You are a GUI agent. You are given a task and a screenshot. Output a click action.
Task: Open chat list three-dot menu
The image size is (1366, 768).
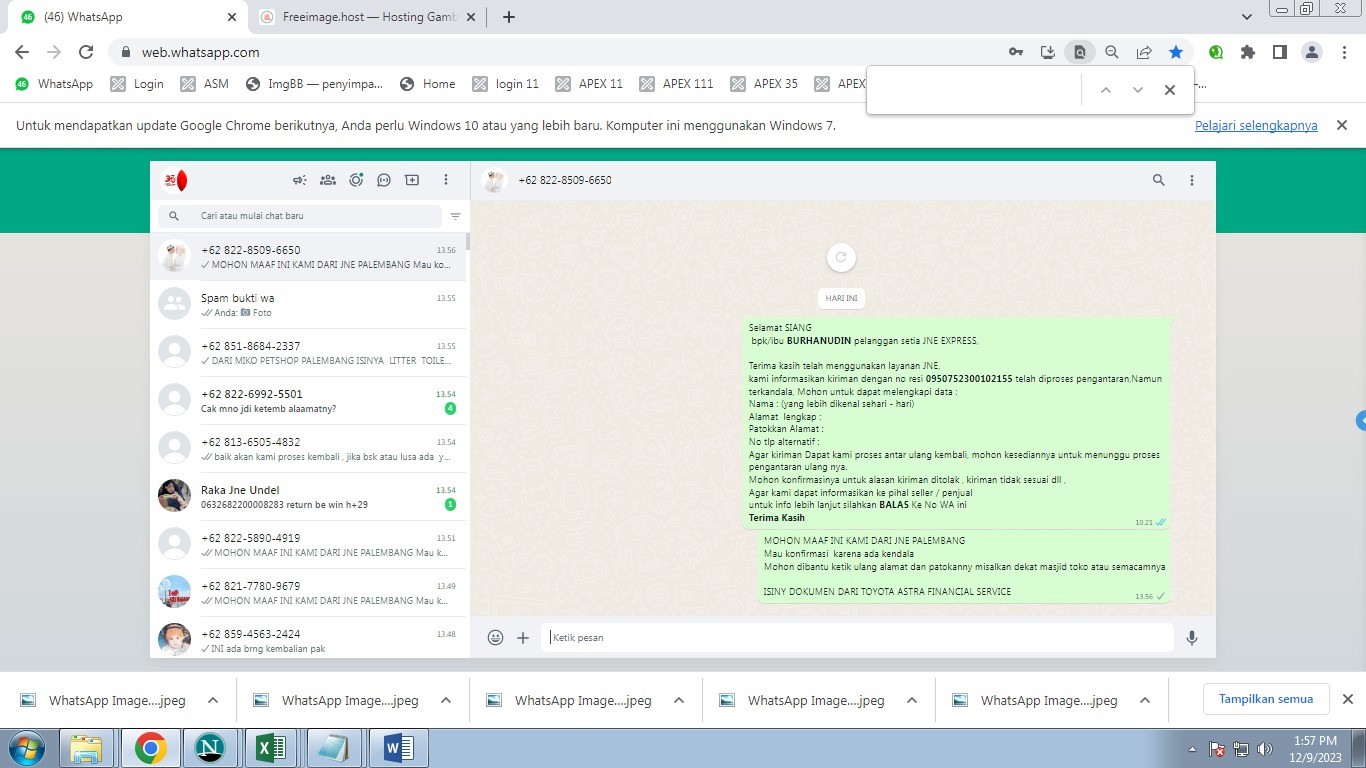click(x=446, y=180)
